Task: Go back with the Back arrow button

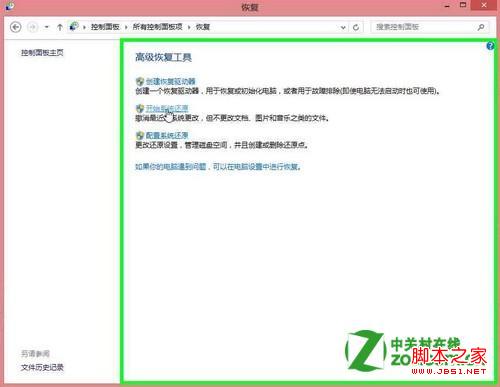Action: 16,27
